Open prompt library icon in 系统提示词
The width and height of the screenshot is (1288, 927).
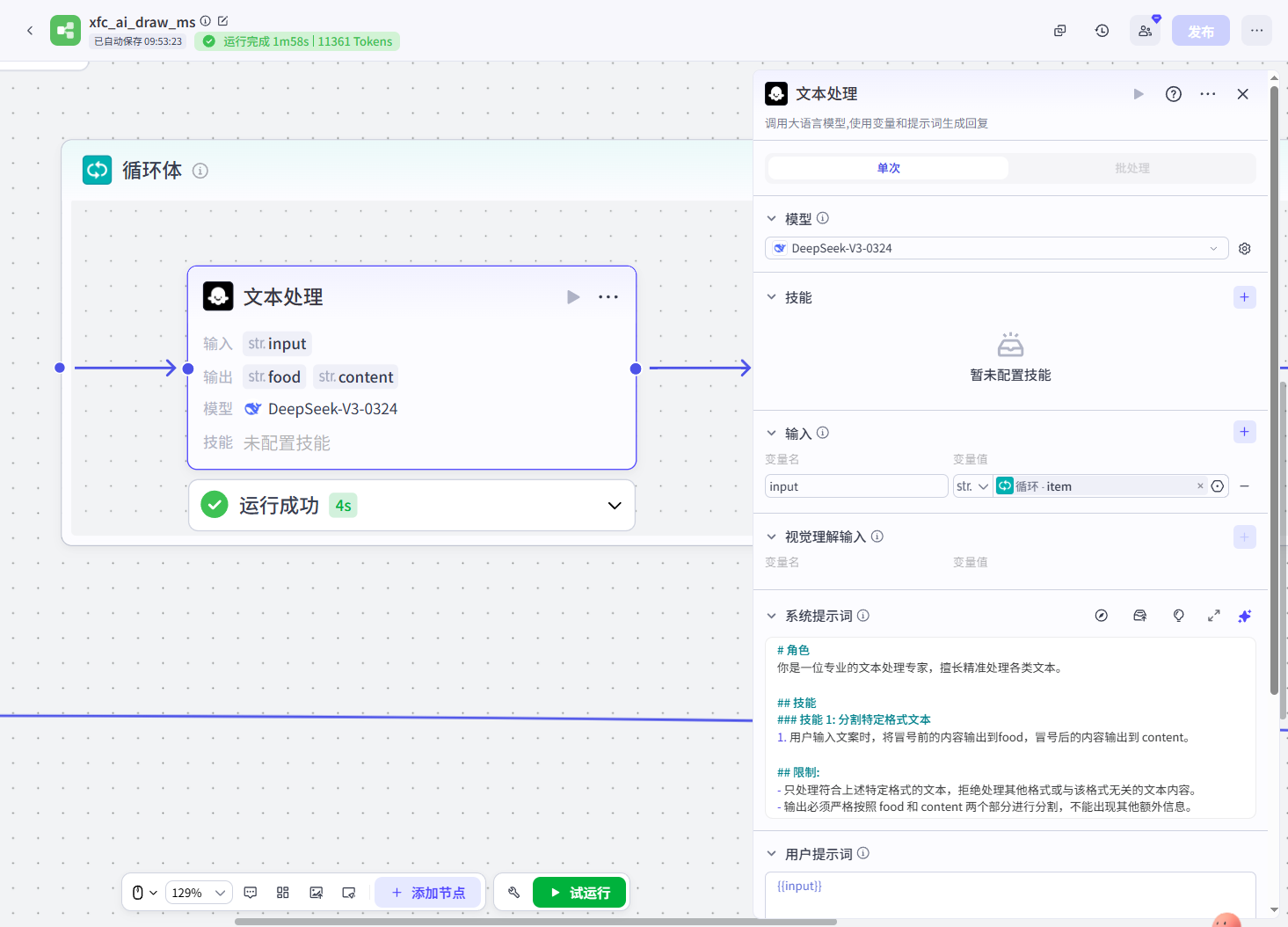pos(1140,616)
